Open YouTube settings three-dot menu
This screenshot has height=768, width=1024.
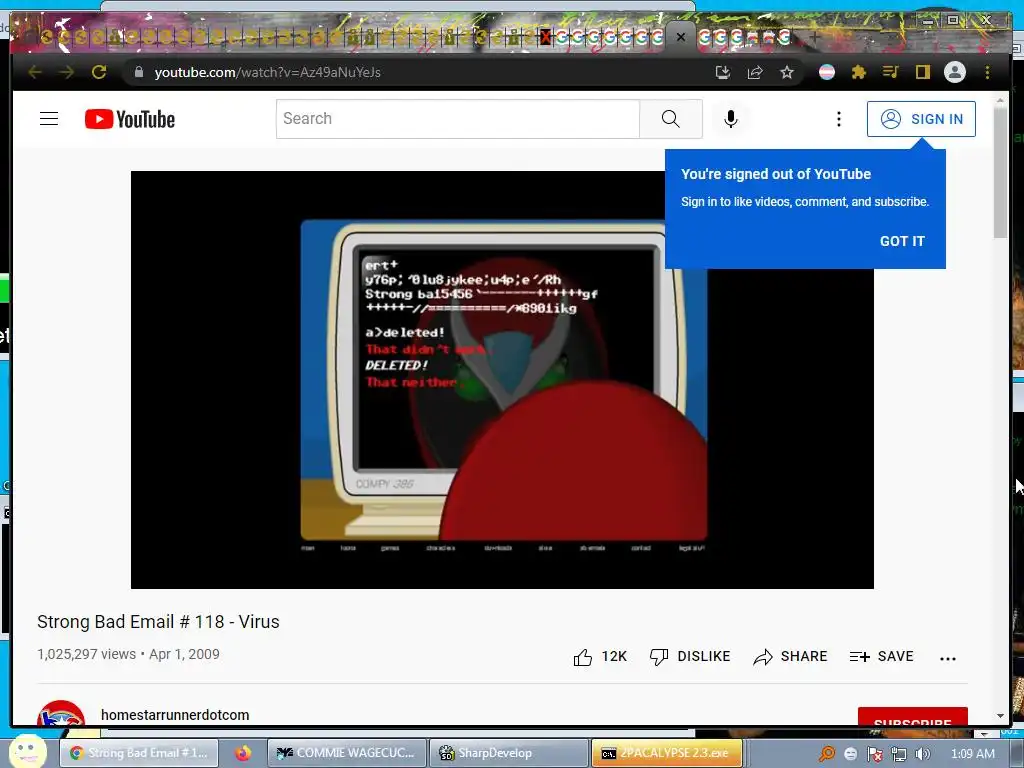coord(839,119)
